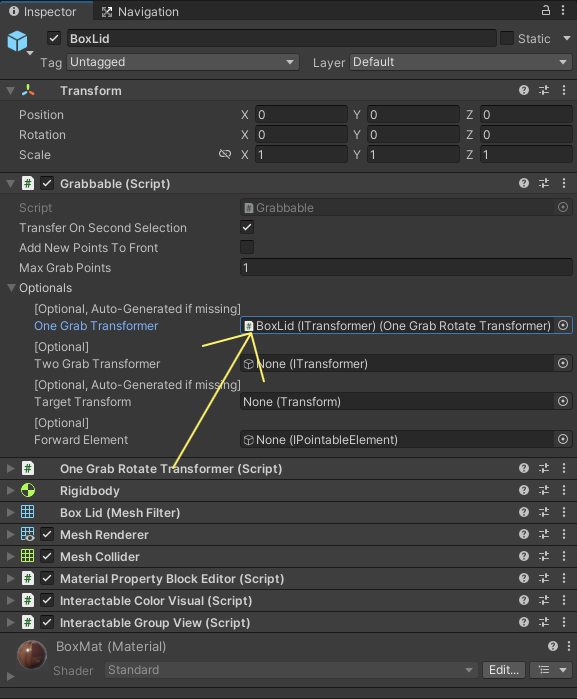Open Inspector panel three-dot menu
Screen dimensions: 577x699
[x=563, y=10]
